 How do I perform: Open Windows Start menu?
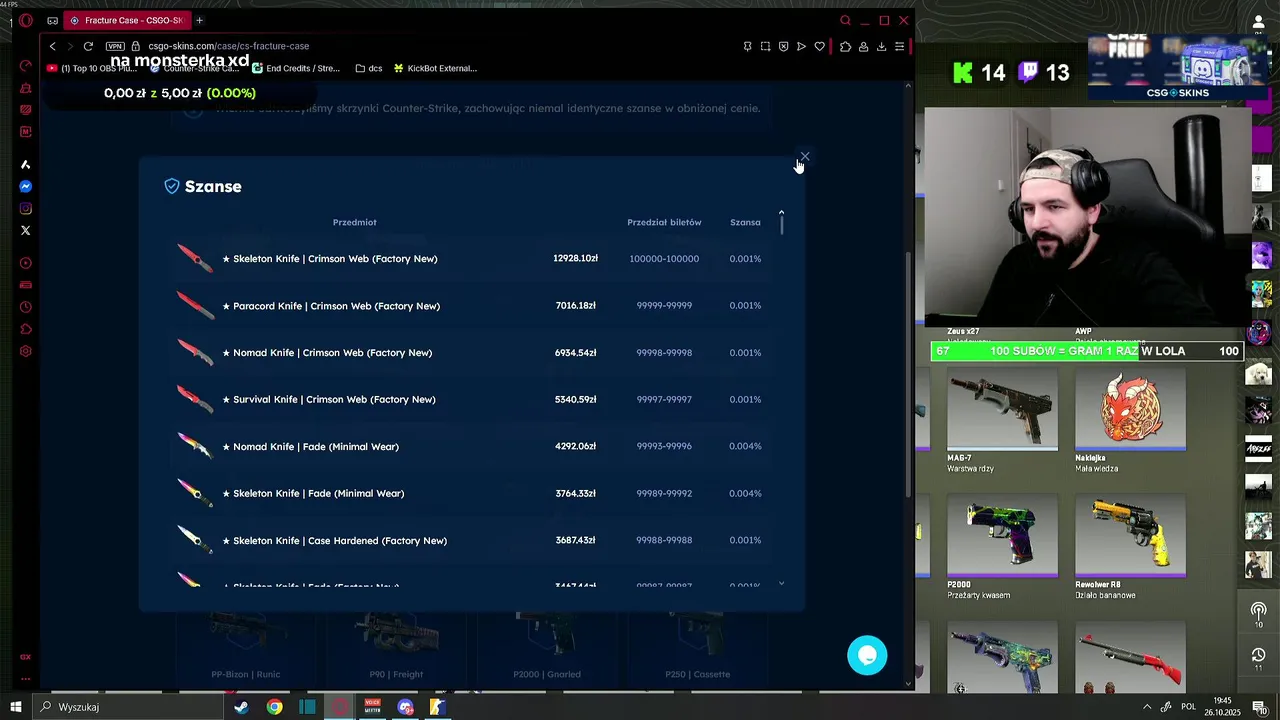point(15,707)
